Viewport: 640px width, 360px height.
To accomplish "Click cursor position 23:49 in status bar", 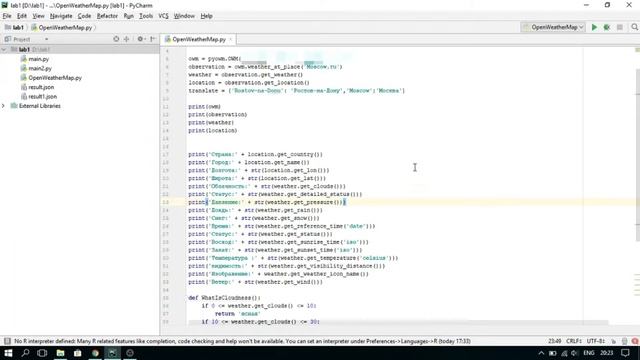I will [555, 341].
